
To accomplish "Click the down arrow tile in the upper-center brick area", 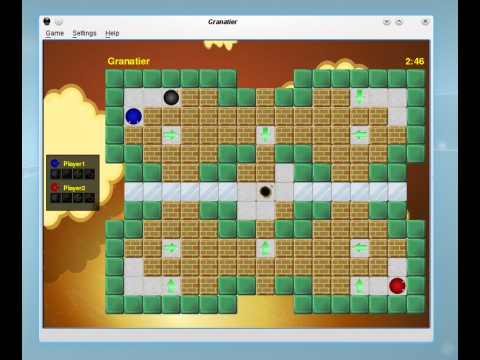I will [x=265, y=135].
